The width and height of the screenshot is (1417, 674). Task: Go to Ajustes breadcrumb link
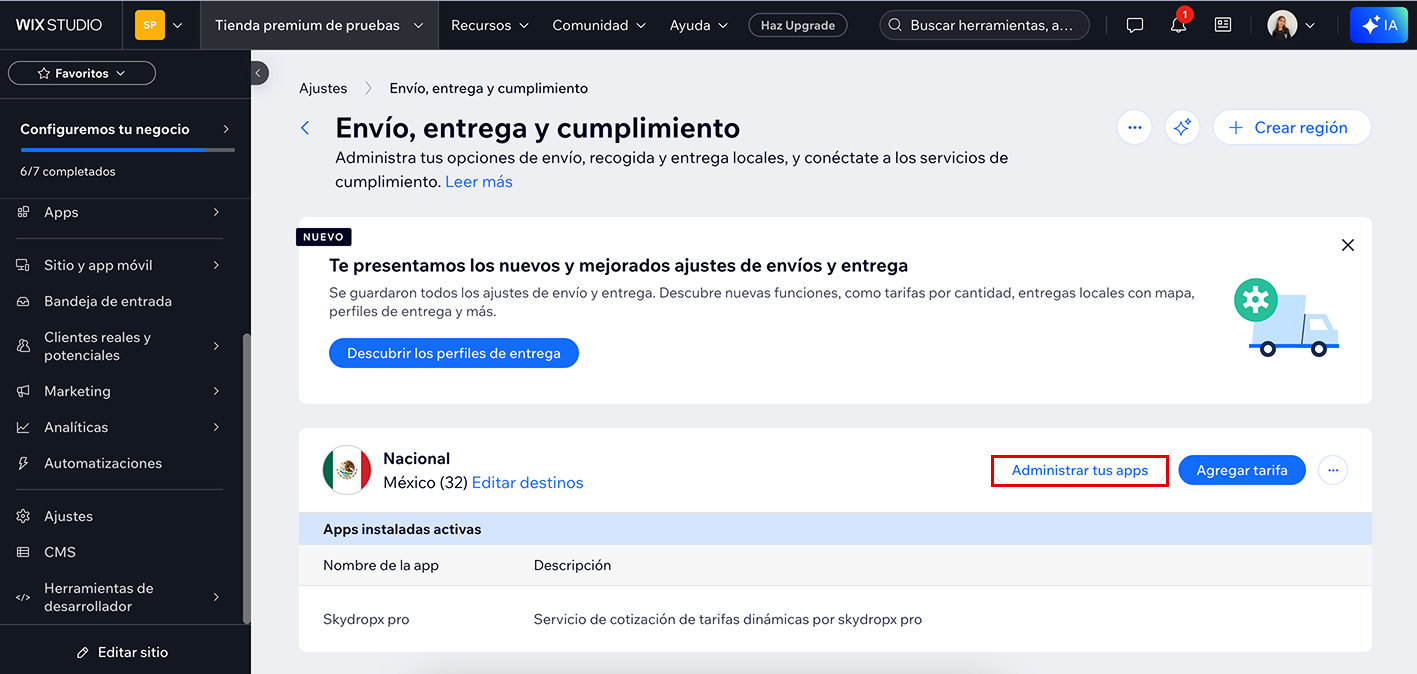323,88
